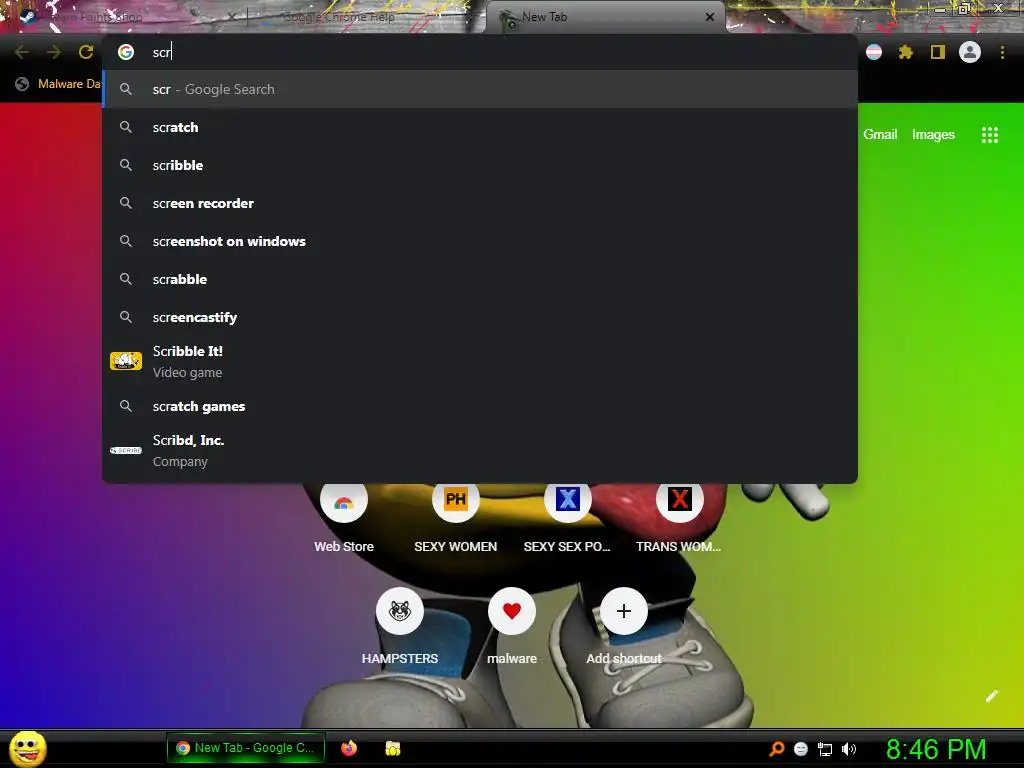The width and height of the screenshot is (1024, 768).
Task: Select 'scr - Google Search' suggestion
Action: [480, 89]
